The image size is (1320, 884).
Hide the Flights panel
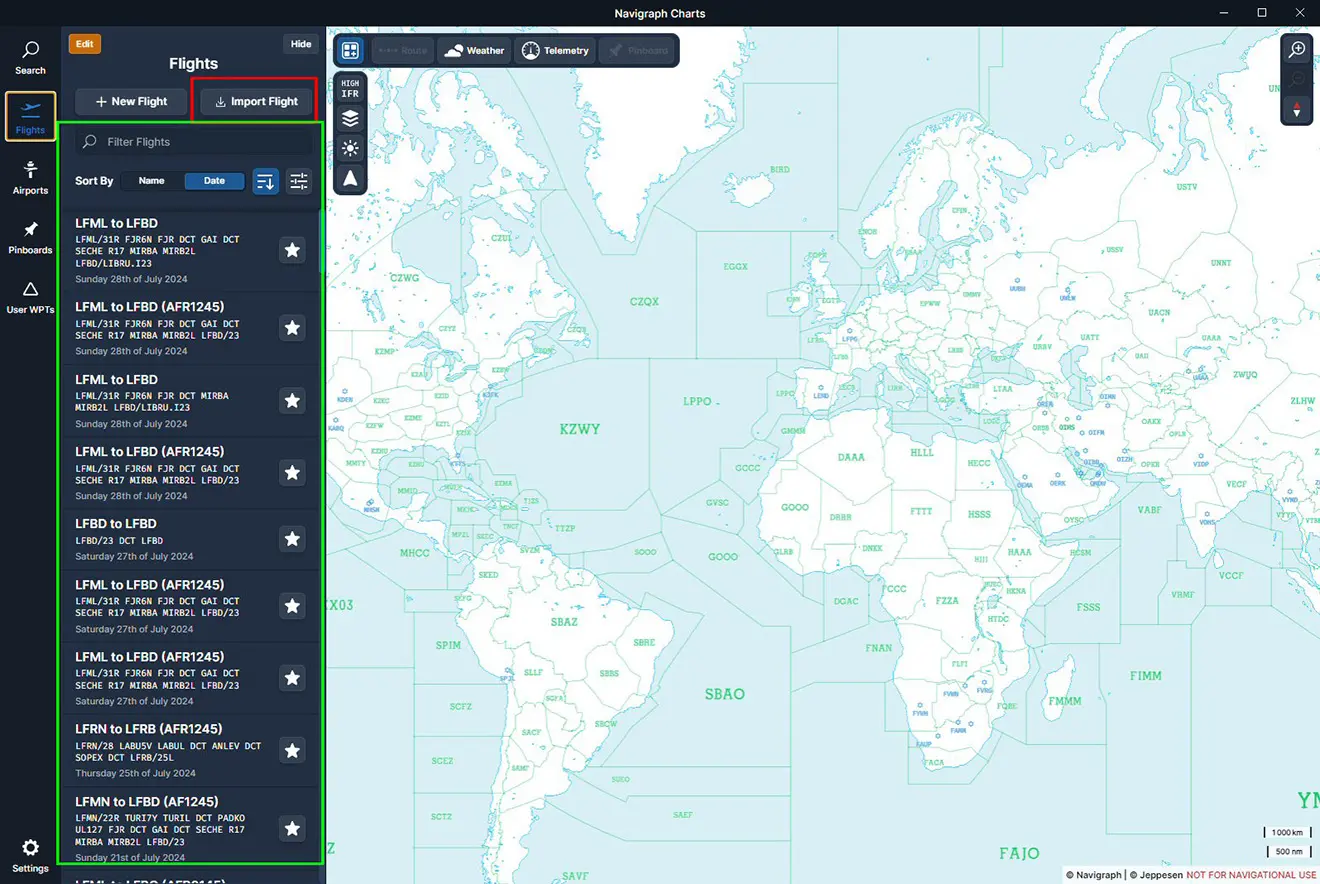point(301,44)
